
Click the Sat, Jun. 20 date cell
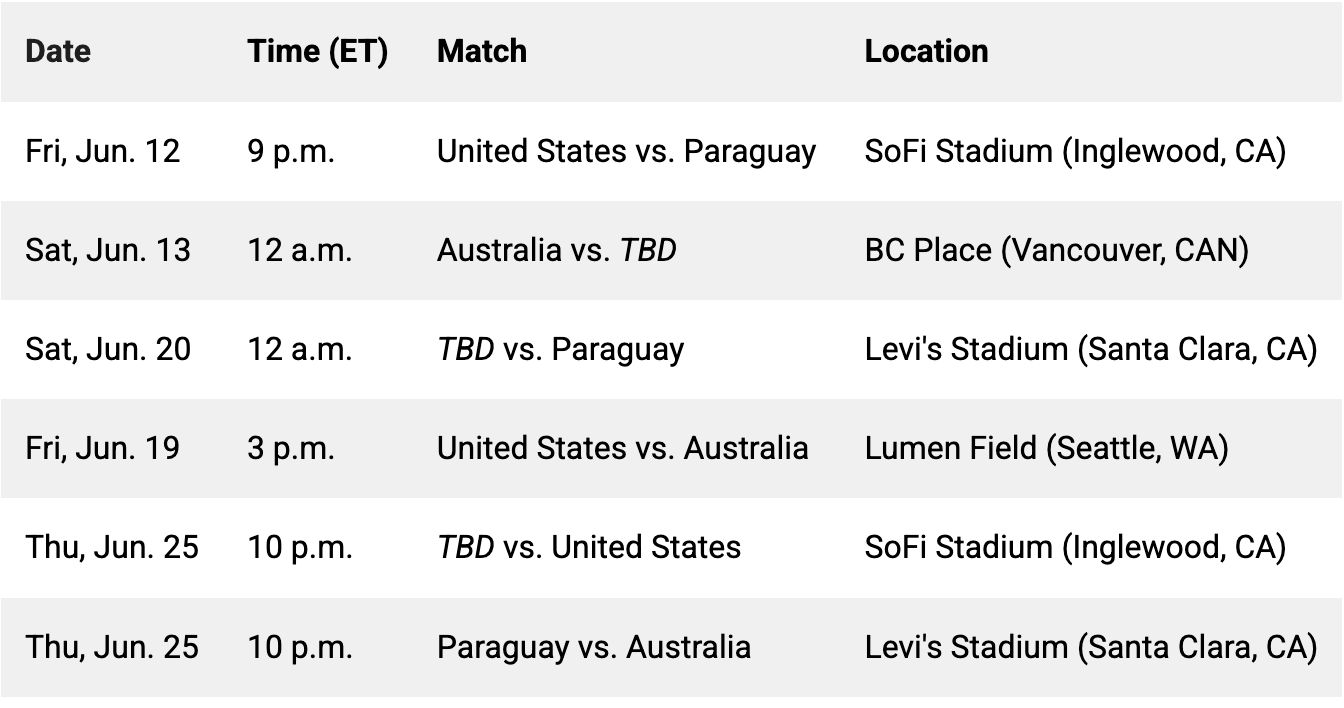point(108,349)
